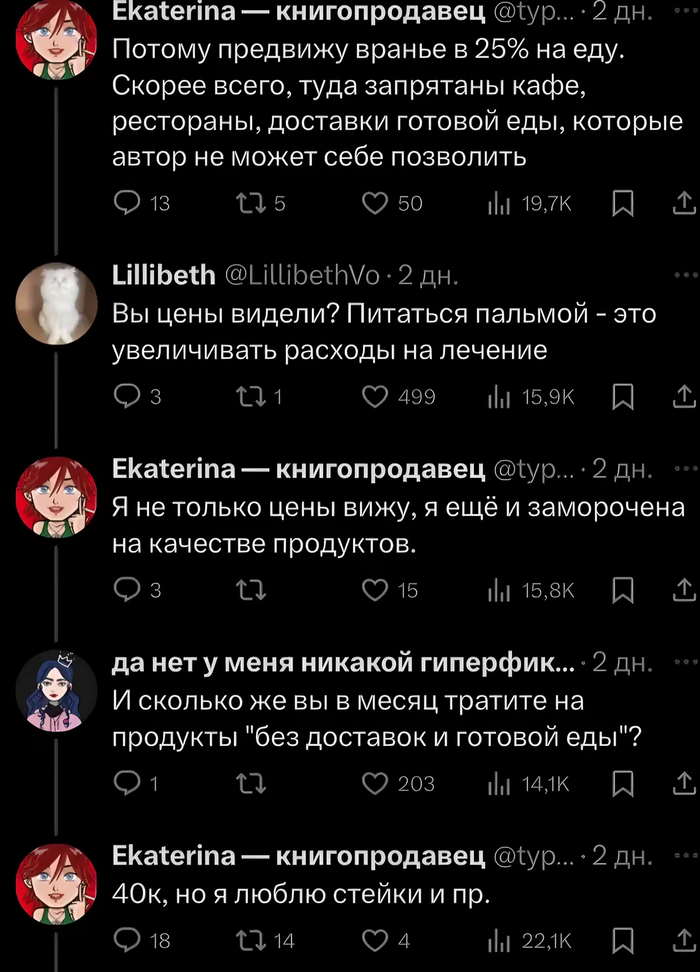
Task: Retweet the post with 5 retweets
Action: [262, 203]
